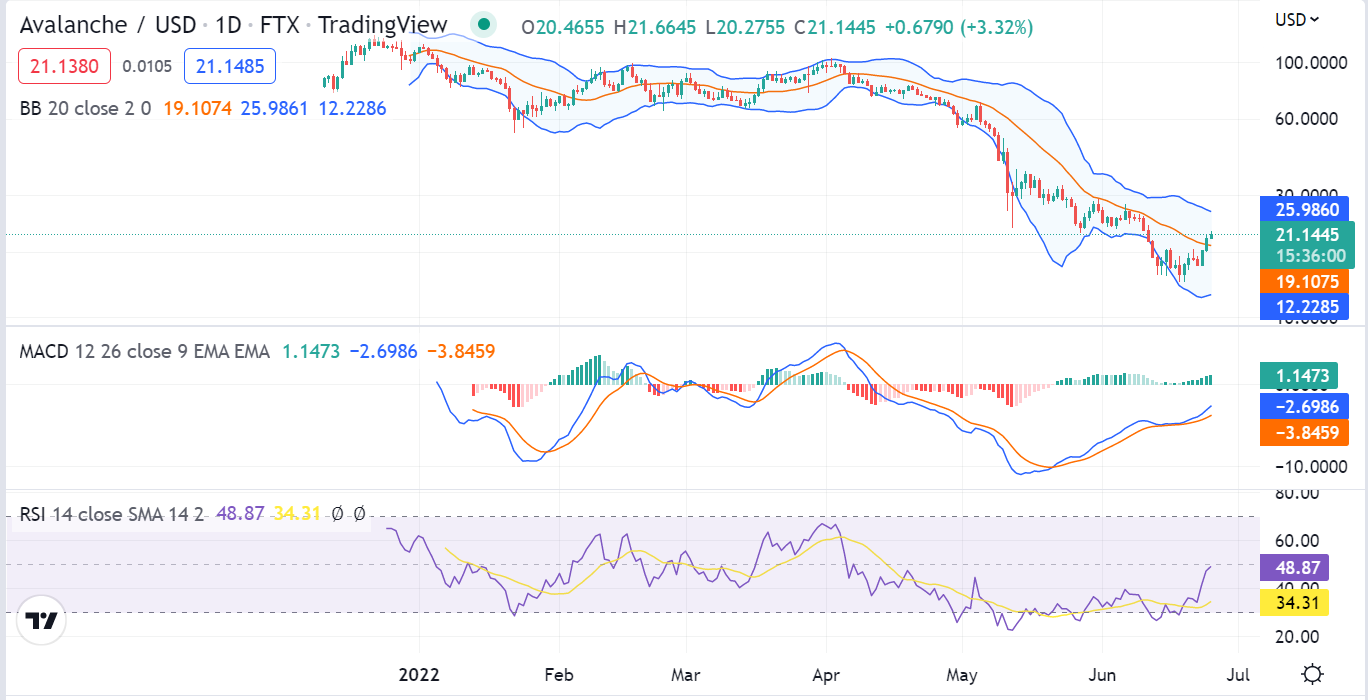The width and height of the screenshot is (1368, 700).
Task: Click the BB upper value 25.9861
Action: [273, 107]
